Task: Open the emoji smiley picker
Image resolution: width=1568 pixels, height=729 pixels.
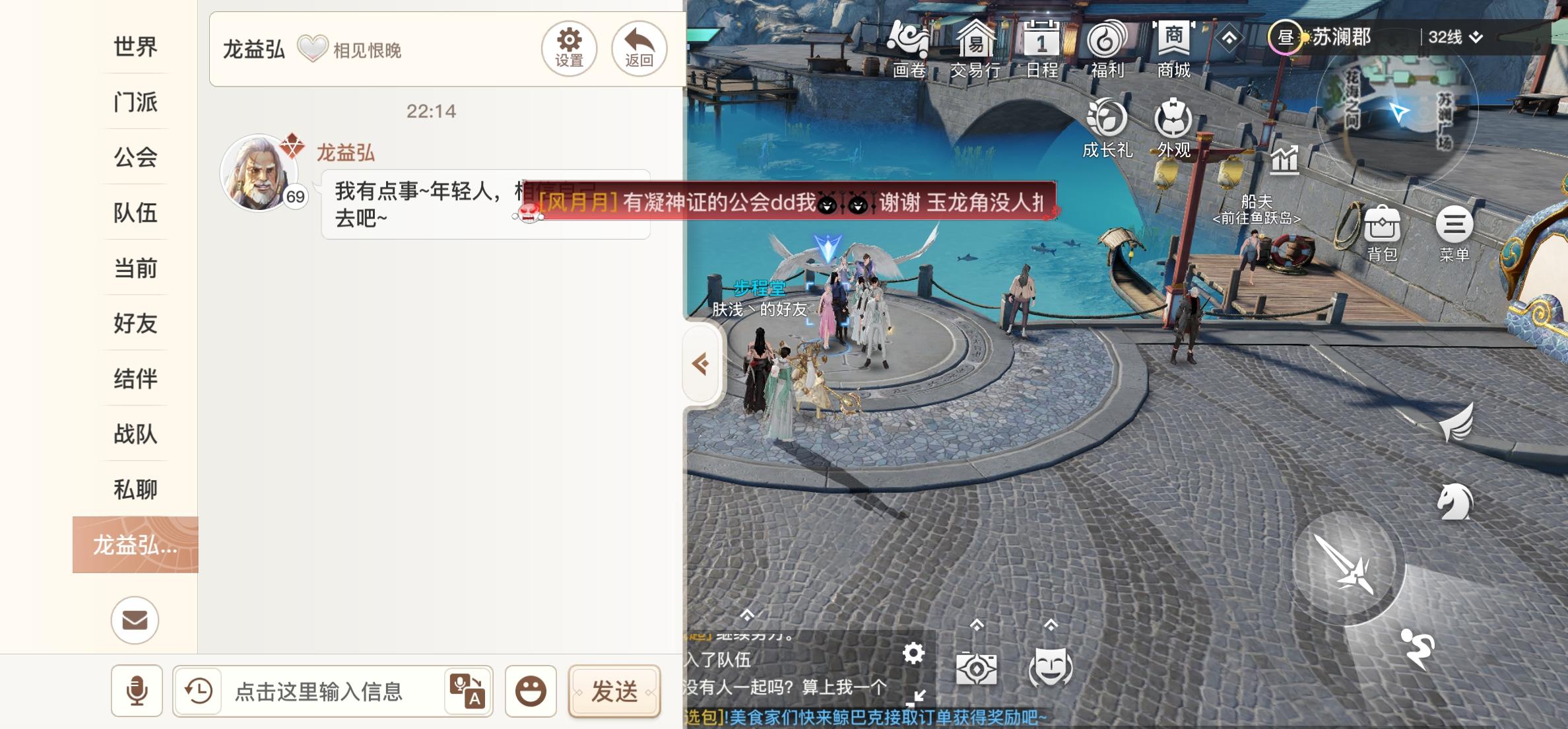Action: coord(531,691)
